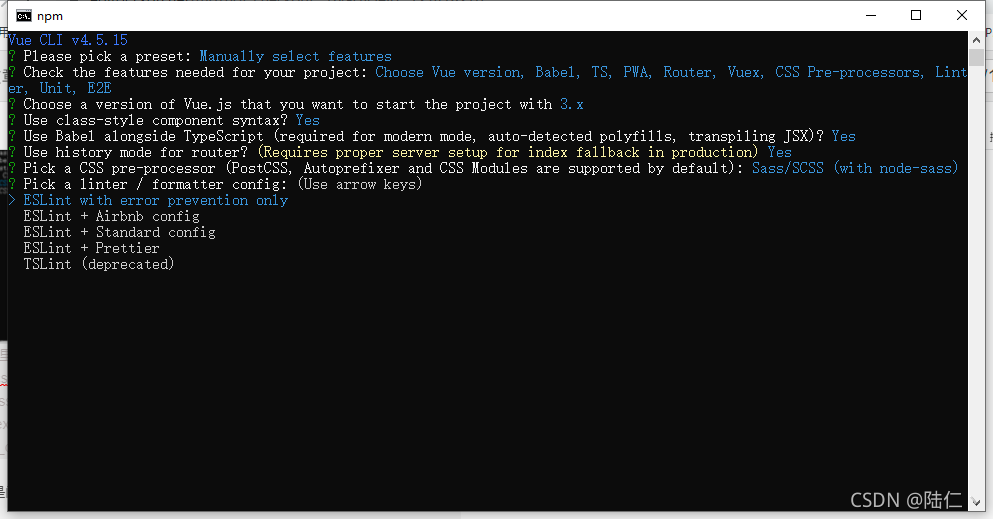Viewport: 993px width, 519px height.
Task: Close the npm console window
Action: tap(961, 15)
